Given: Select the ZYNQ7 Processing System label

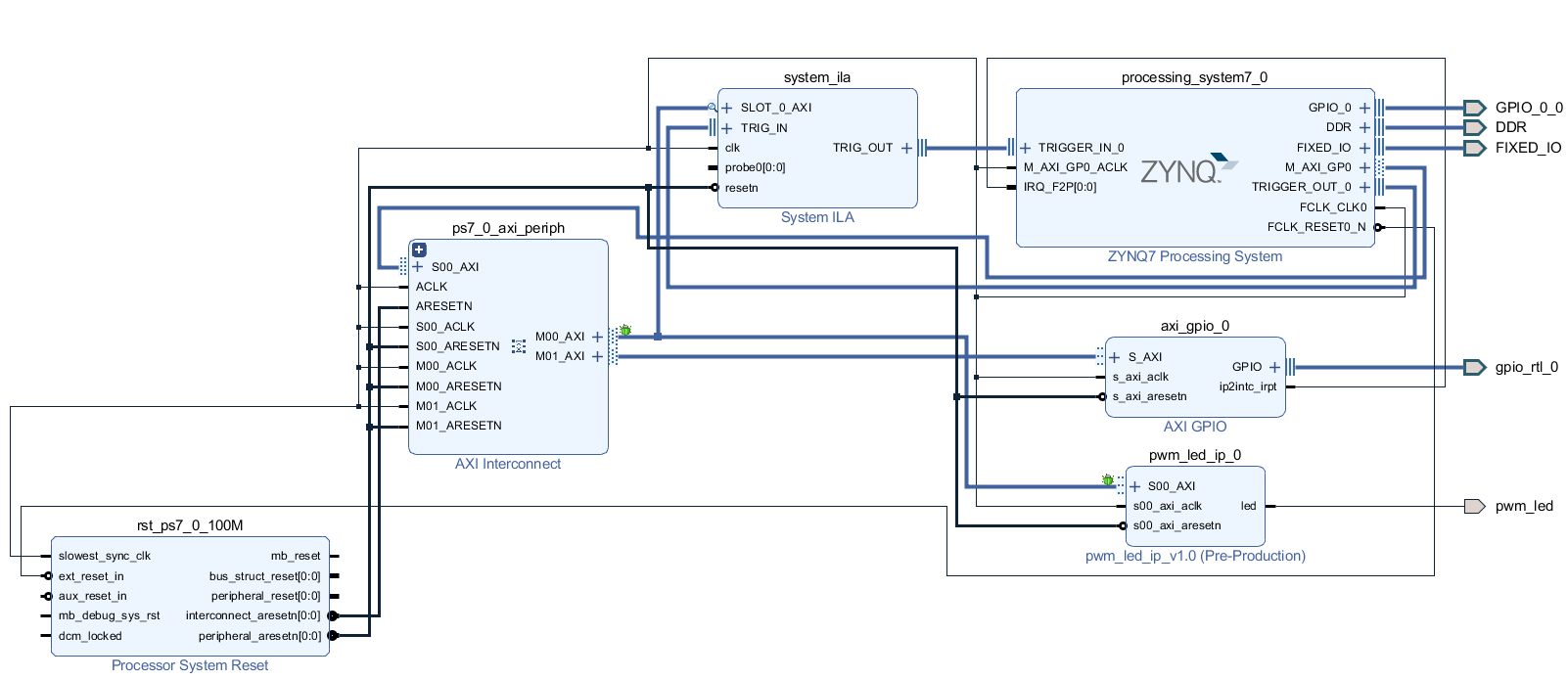Looking at the screenshot, I should coord(1195,256).
